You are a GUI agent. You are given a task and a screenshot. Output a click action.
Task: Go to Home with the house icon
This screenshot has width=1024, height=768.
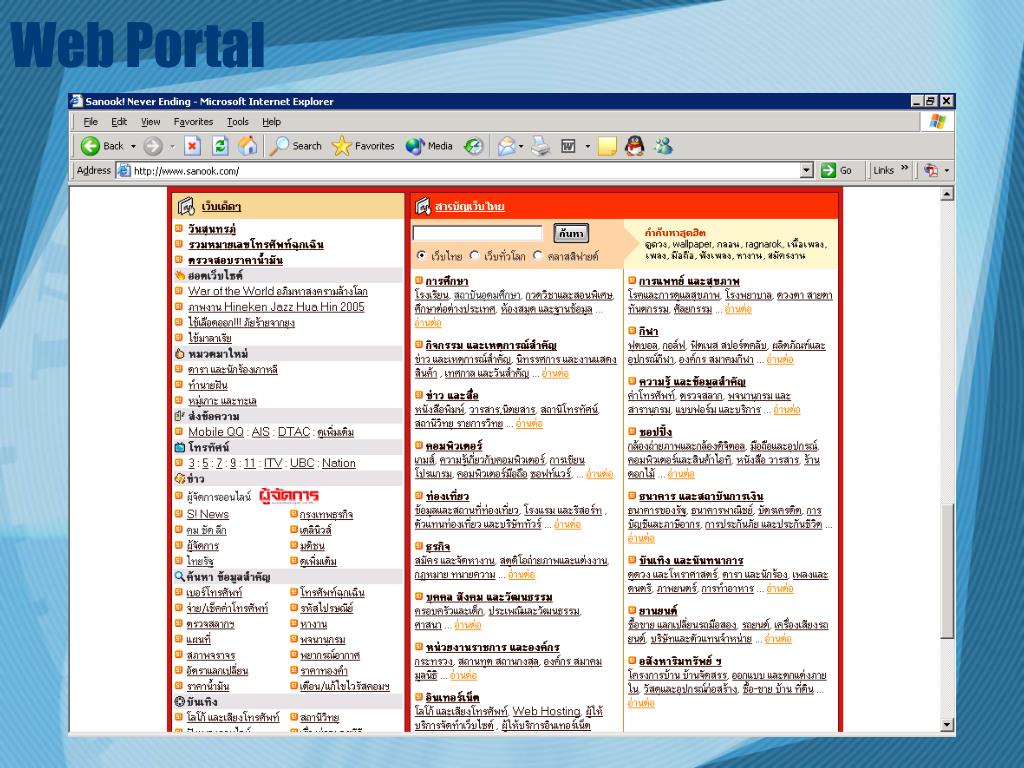tap(247, 146)
